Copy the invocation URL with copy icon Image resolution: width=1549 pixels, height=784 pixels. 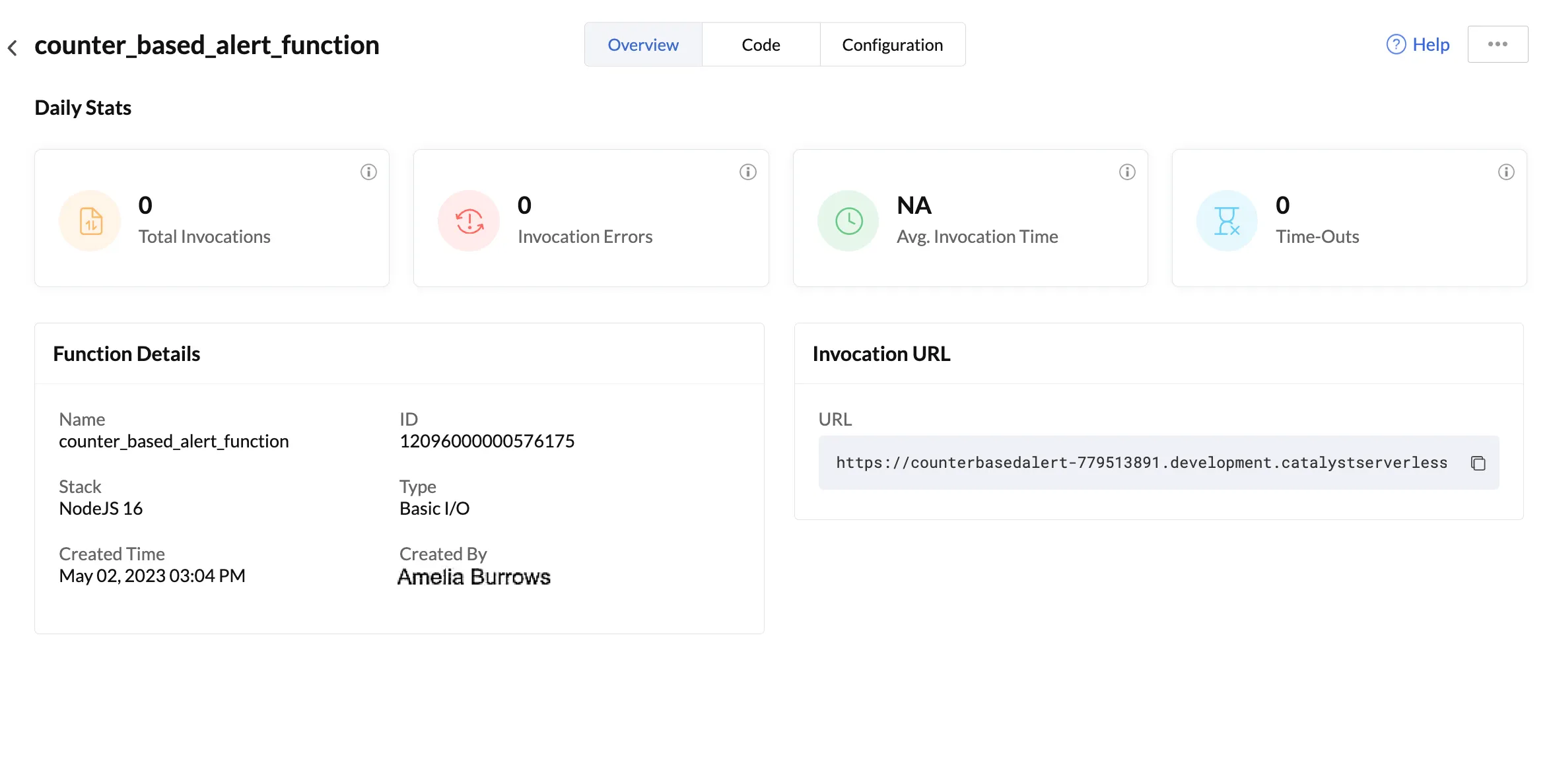[x=1478, y=463]
